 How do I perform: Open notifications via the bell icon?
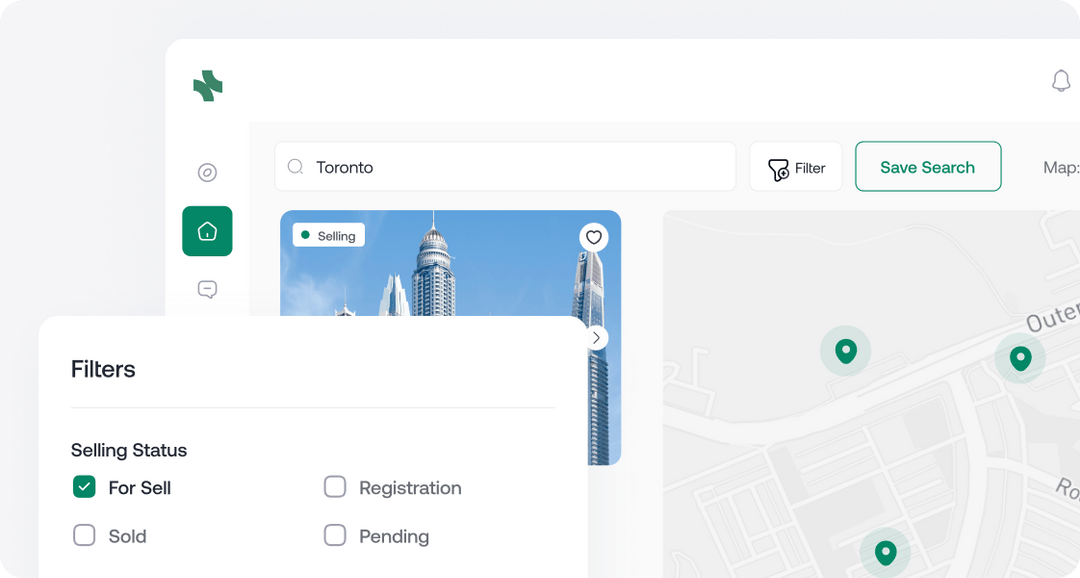[x=1062, y=81]
